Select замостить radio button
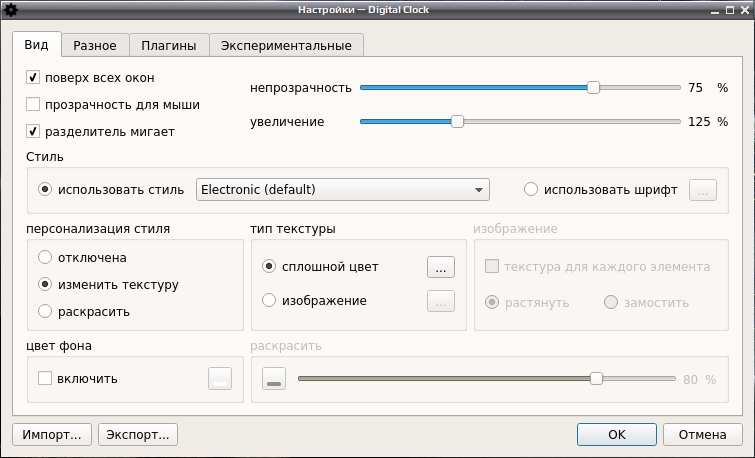Screen dimensions: 755x458 [611, 302]
